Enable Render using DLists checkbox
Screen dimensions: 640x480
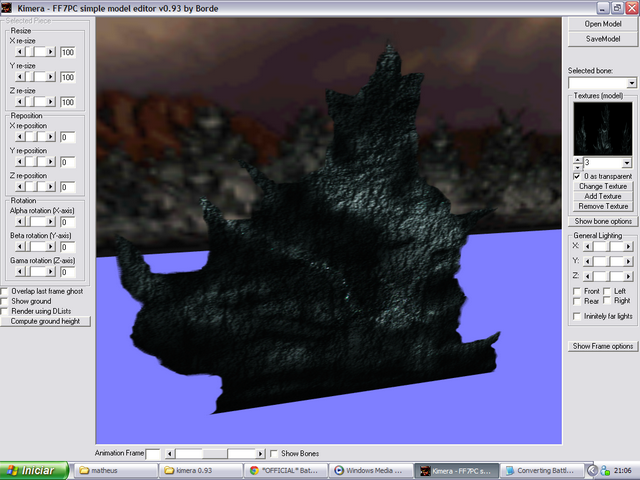(x=4, y=311)
